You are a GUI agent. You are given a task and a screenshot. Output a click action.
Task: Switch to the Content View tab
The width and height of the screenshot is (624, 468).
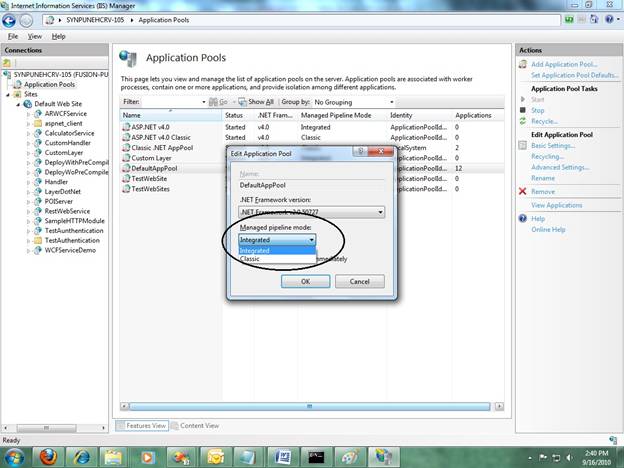click(195, 426)
